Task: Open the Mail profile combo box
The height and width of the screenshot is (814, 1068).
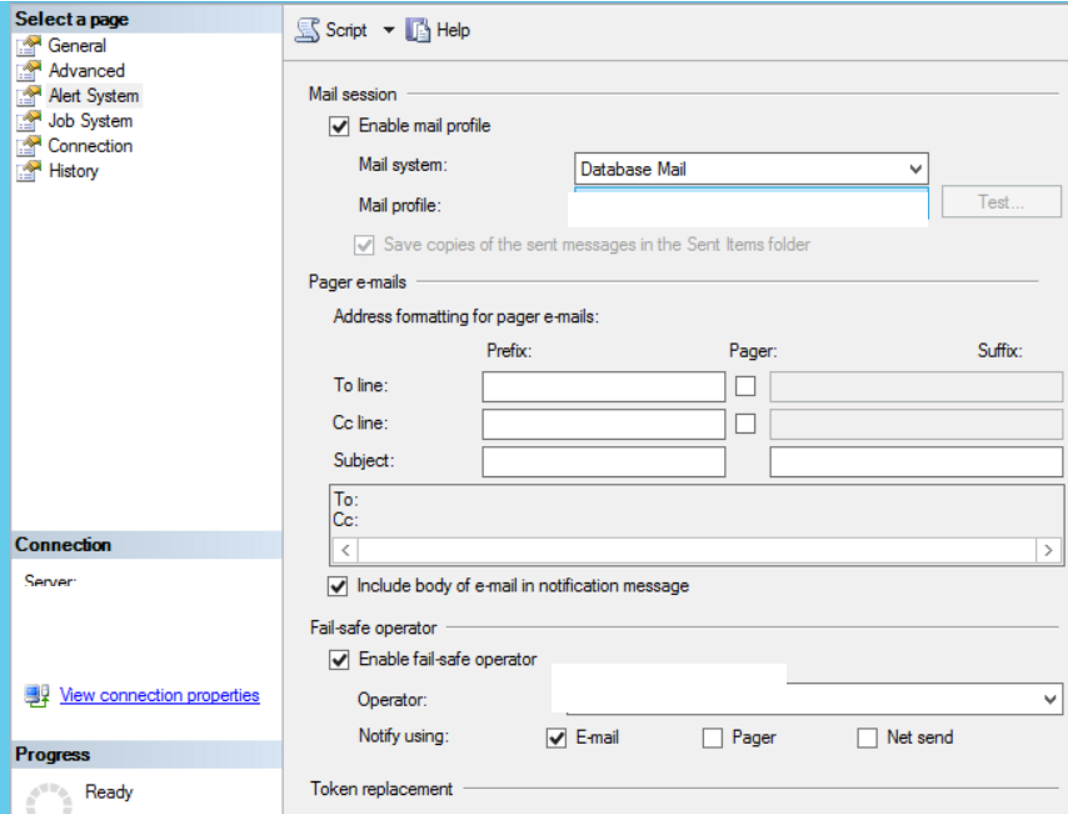Action: [751, 206]
